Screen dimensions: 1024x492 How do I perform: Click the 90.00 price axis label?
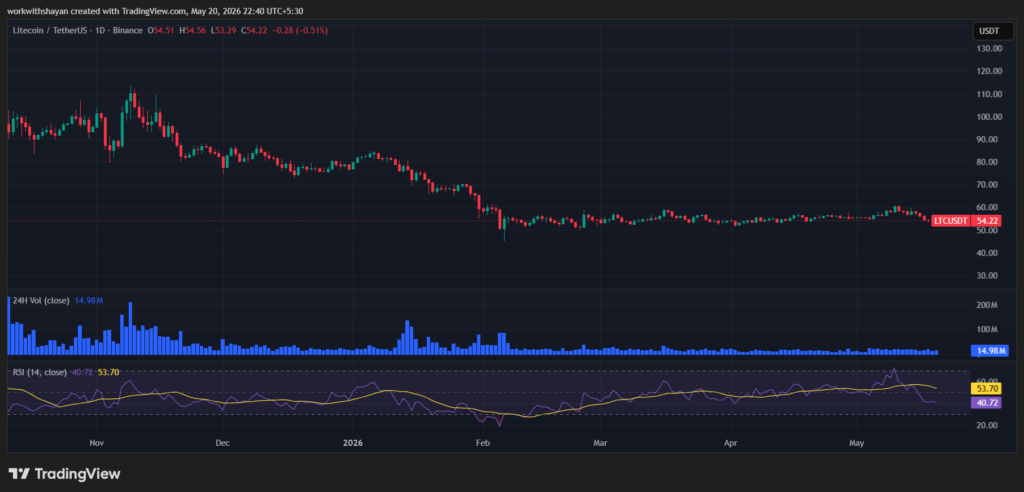click(989, 139)
